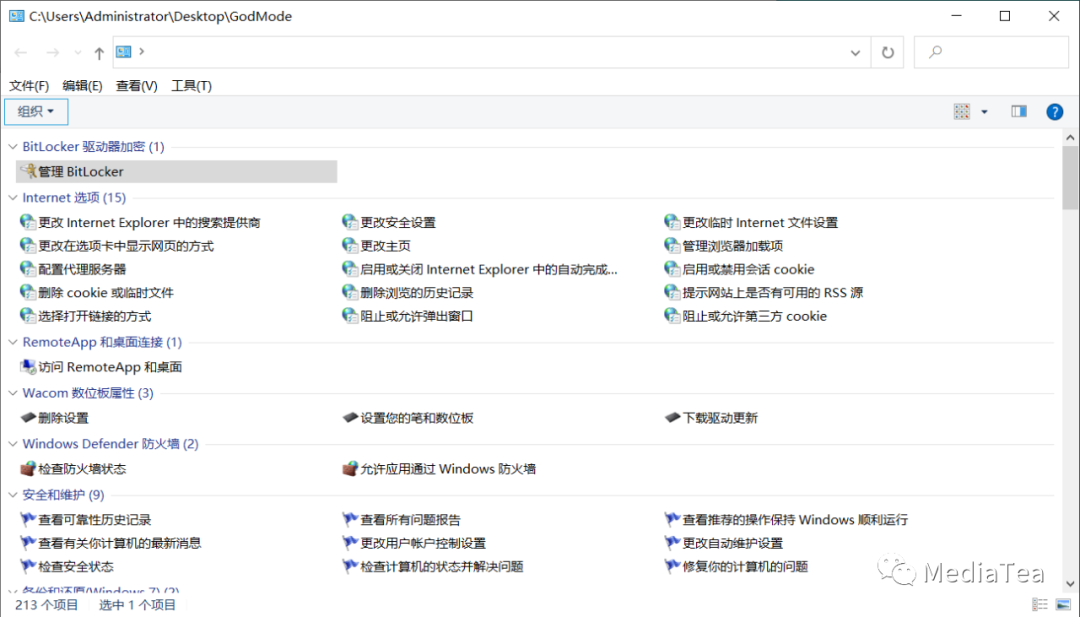Open the 编辑(E) menu
This screenshot has height=617, width=1080.
[x=82, y=85]
